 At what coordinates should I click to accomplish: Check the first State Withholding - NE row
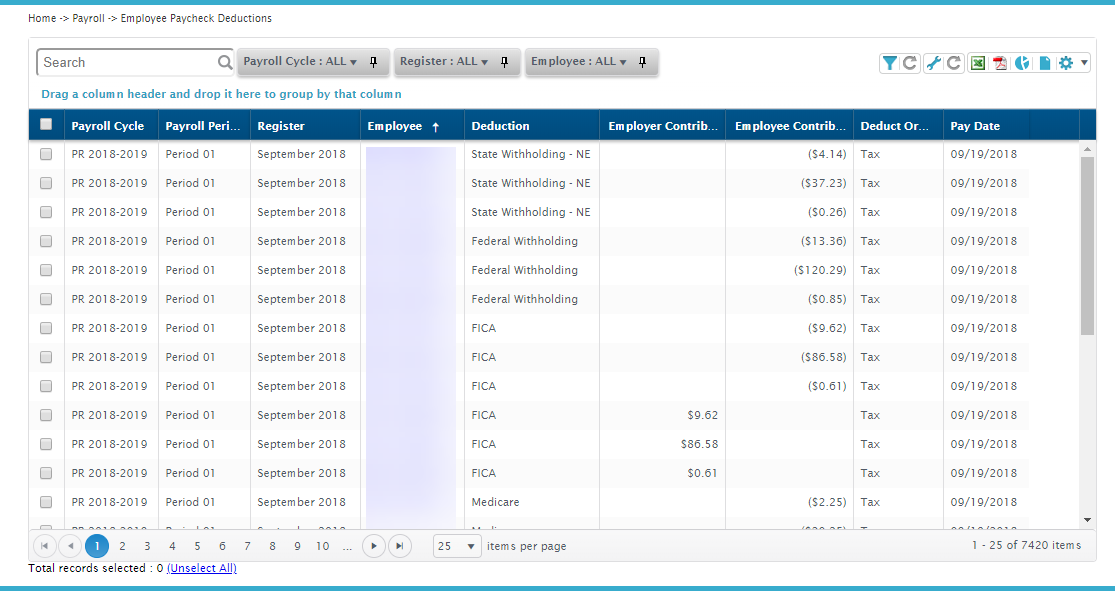coord(46,154)
